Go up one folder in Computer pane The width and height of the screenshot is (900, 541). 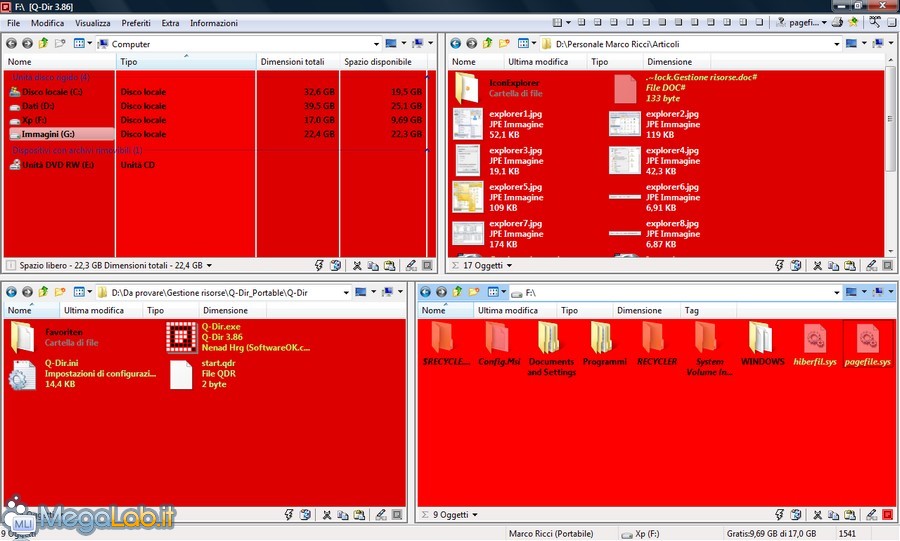(43, 44)
